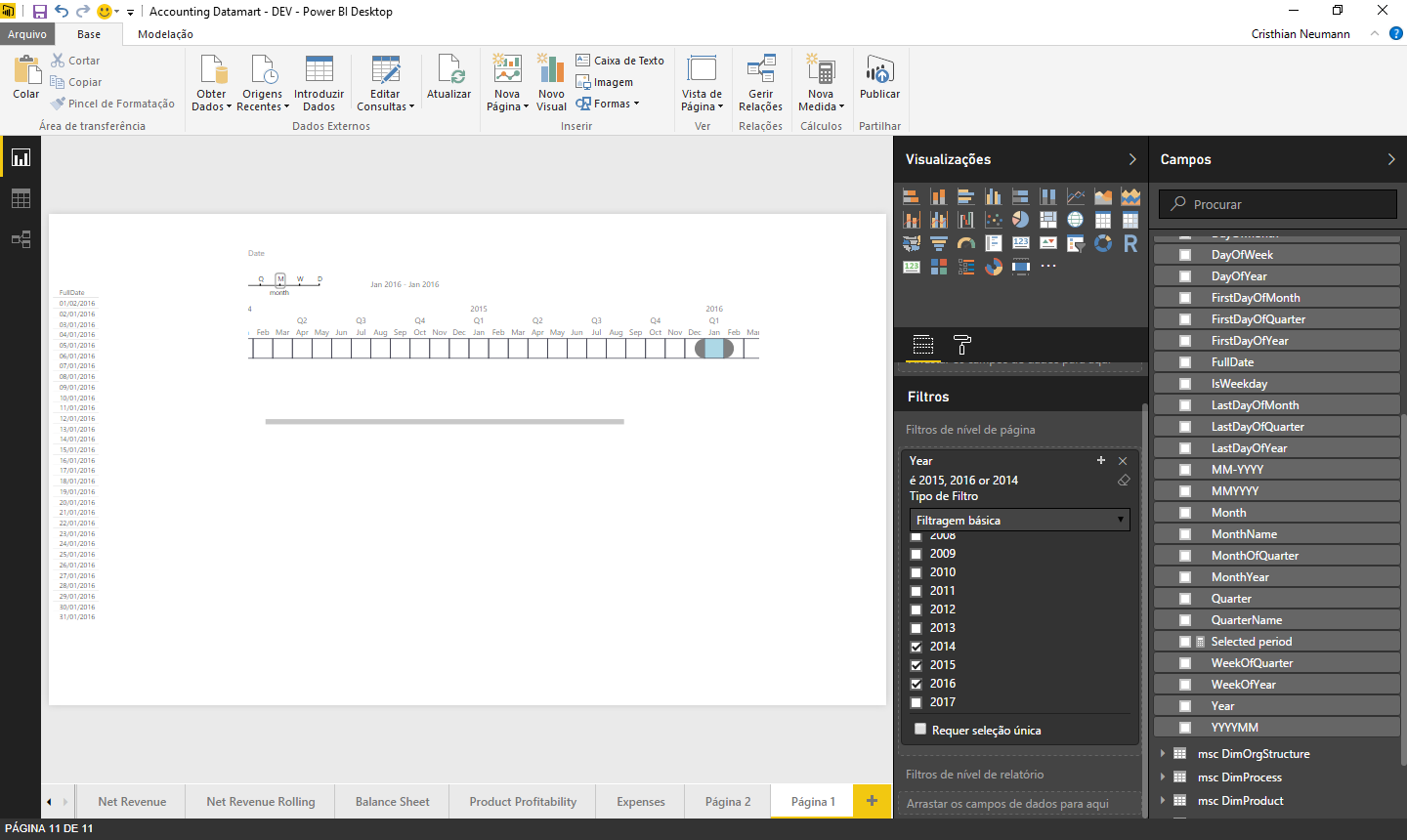
Task: Select the treemap visualization
Action: 1047,220
